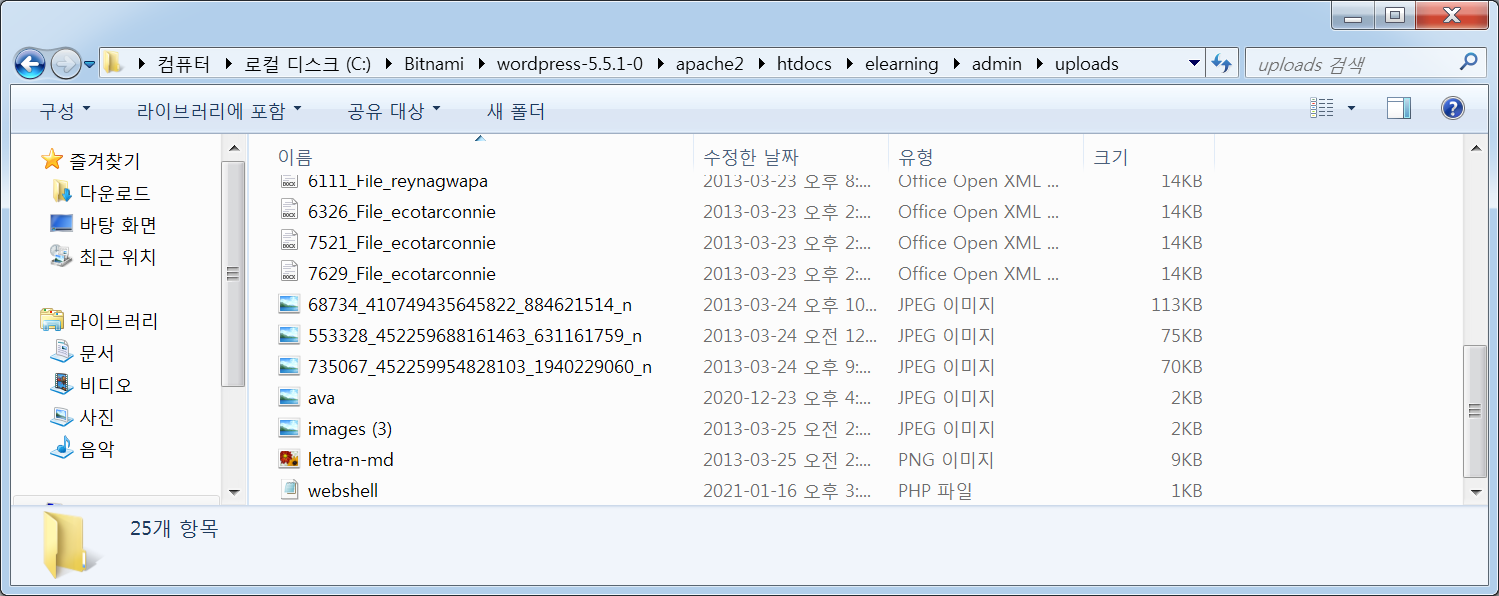Open address bar history dropdown arrow
The height and width of the screenshot is (596, 1499).
pos(1194,64)
